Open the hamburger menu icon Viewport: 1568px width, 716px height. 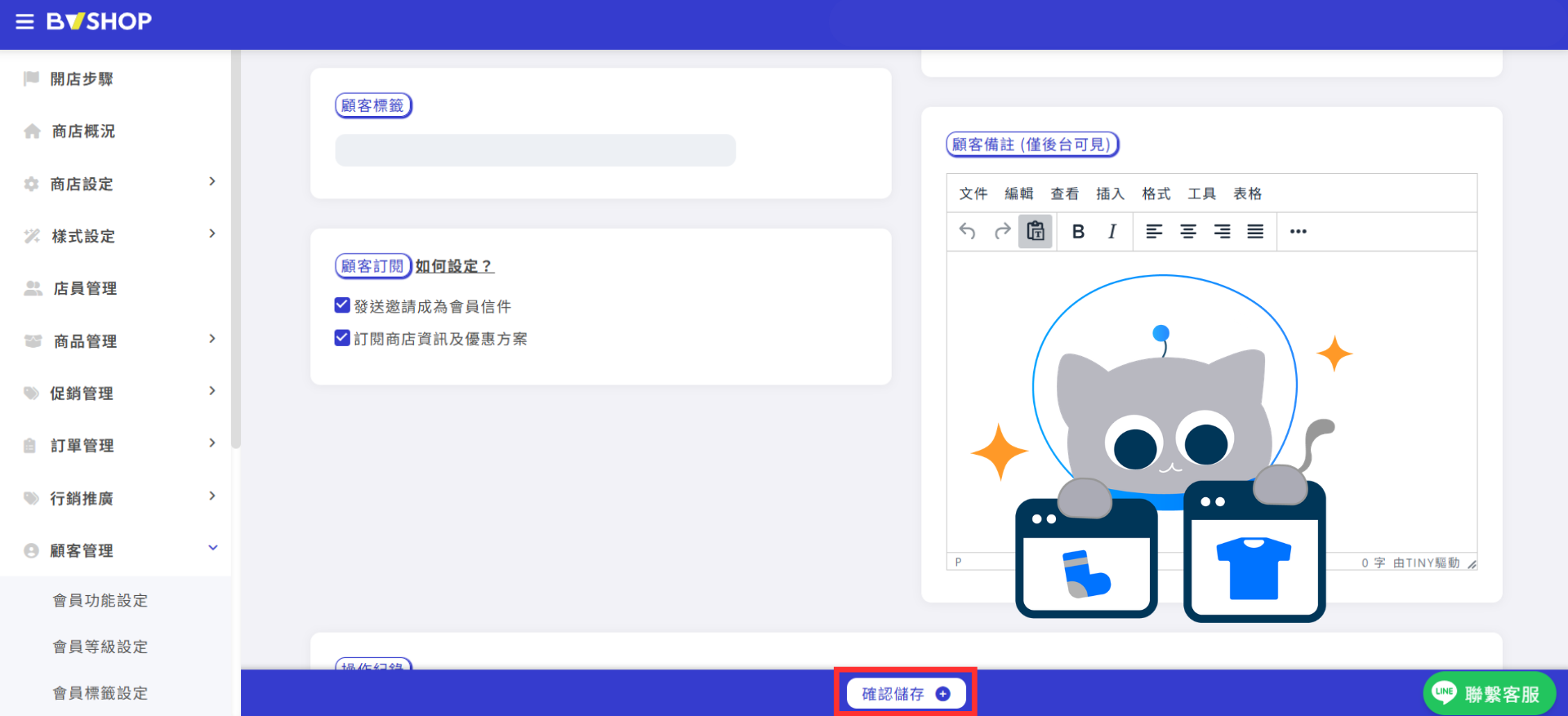(x=25, y=21)
